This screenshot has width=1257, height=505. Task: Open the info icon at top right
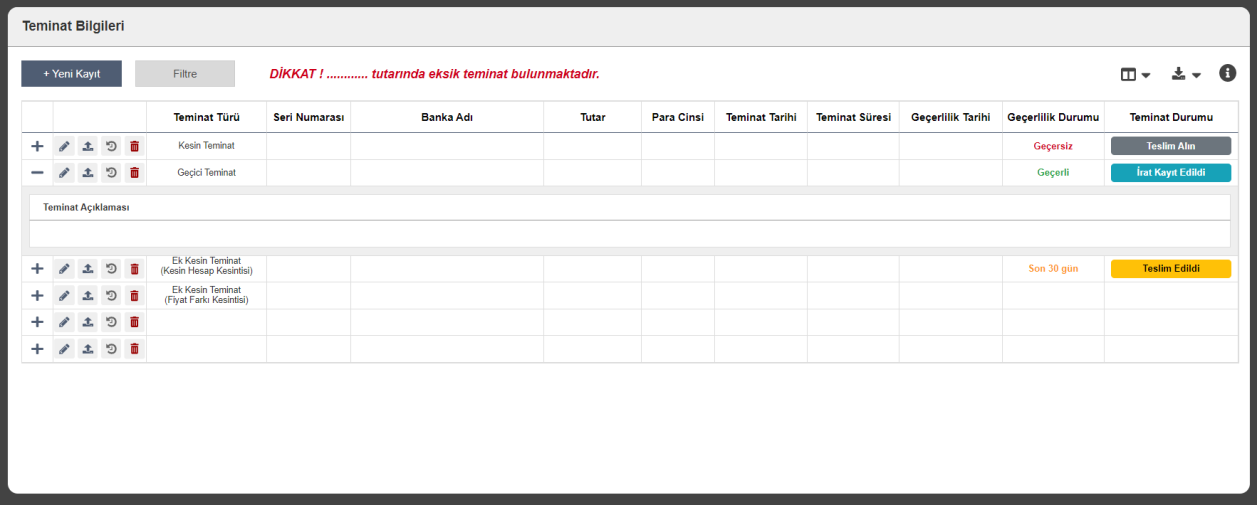point(1228,73)
